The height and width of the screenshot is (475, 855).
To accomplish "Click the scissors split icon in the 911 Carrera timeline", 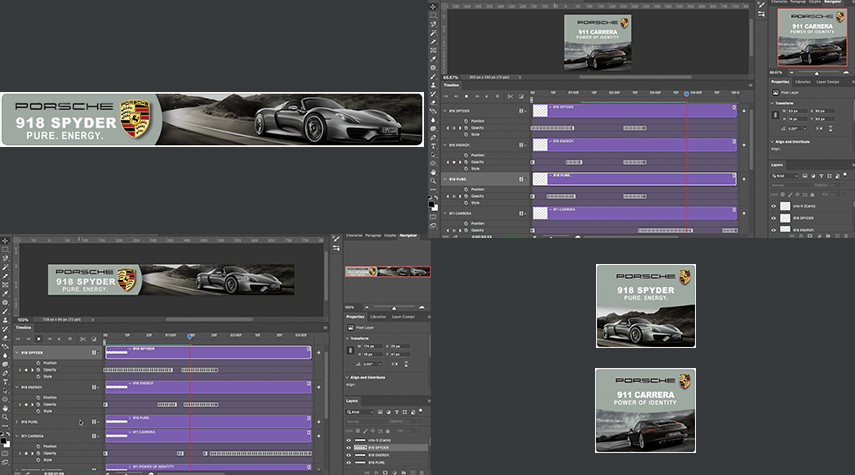I will (510, 97).
